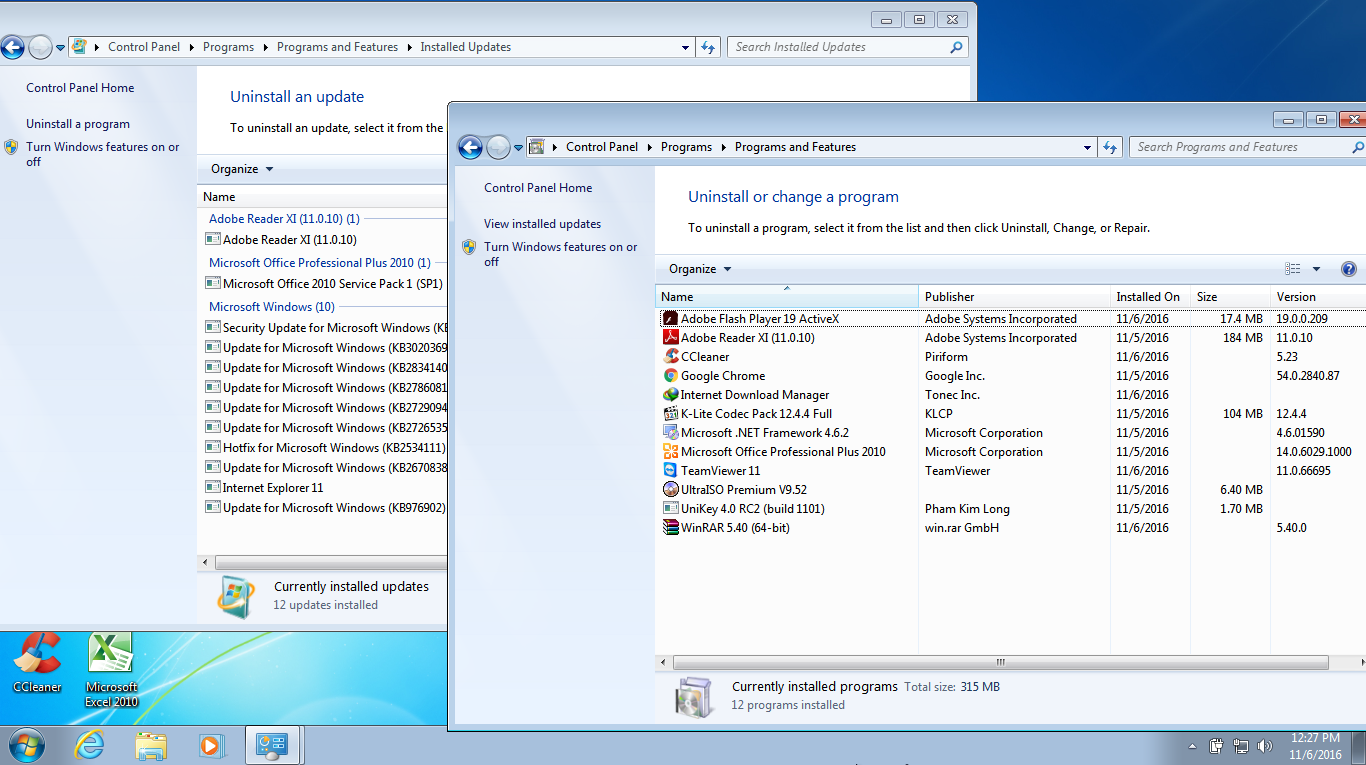Select the Adobe Reader XI program icon
The image size is (1366, 765).
click(x=671, y=338)
